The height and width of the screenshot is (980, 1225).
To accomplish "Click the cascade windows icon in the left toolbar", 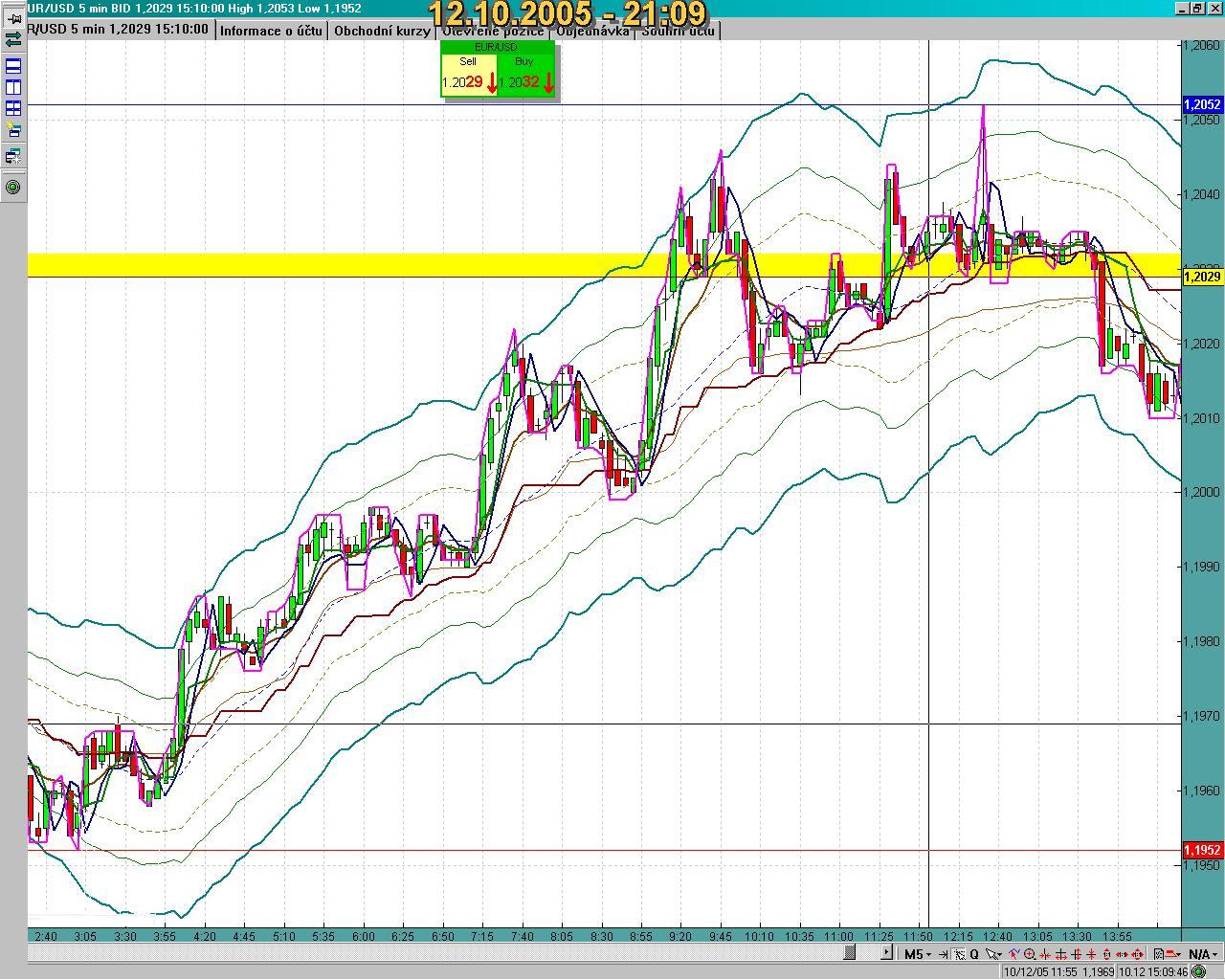I will [13, 155].
